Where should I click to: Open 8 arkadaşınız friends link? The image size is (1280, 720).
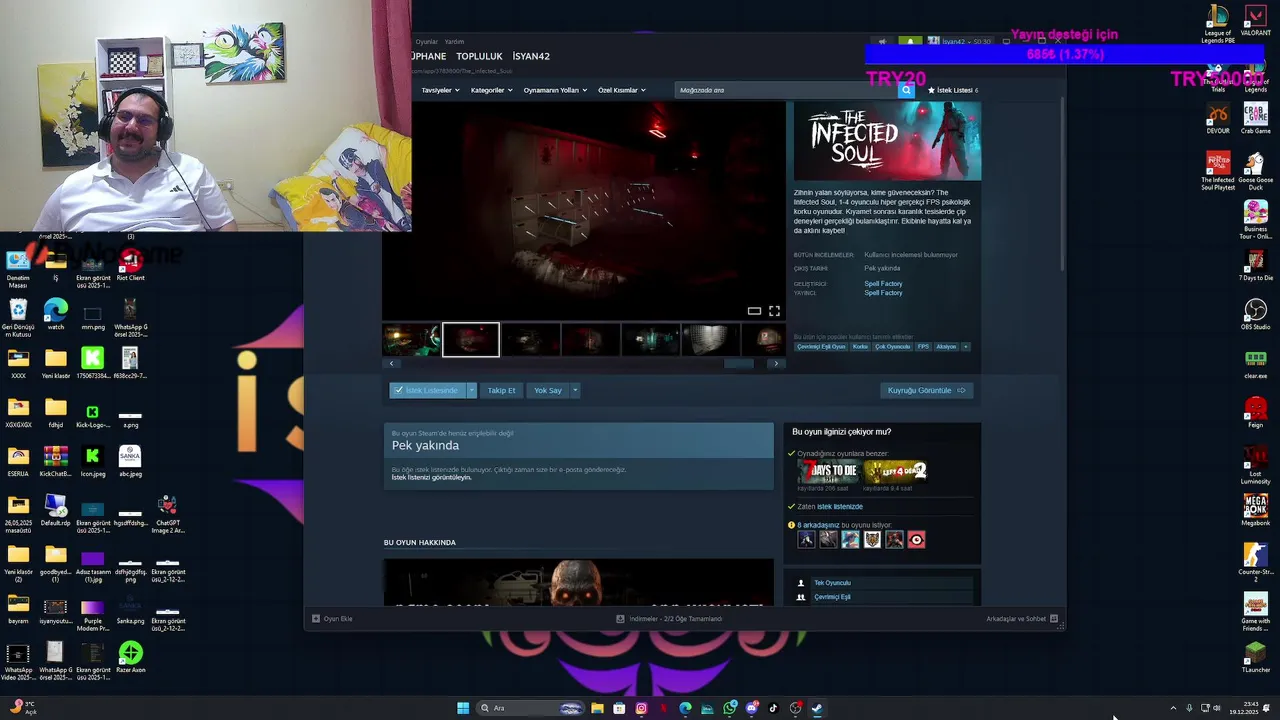[x=819, y=525]
